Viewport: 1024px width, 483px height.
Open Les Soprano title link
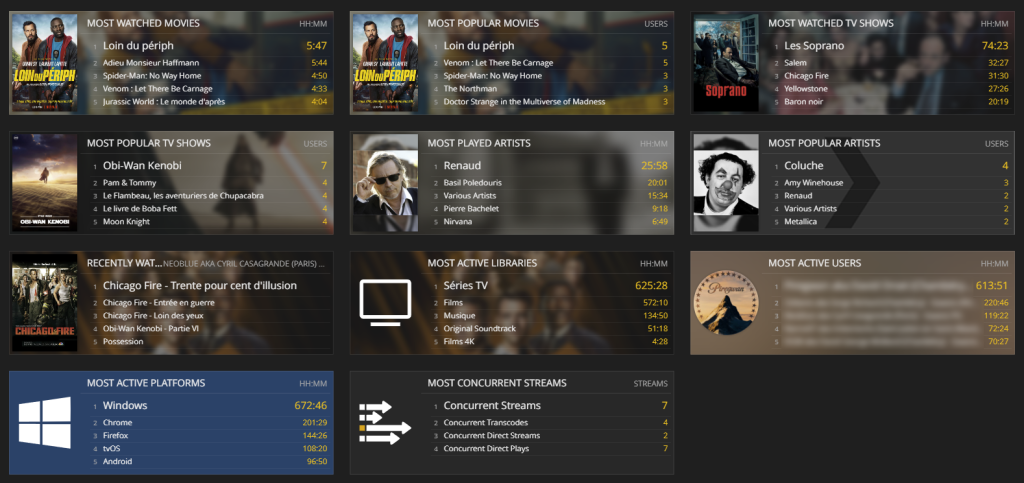tap(814, 46)
